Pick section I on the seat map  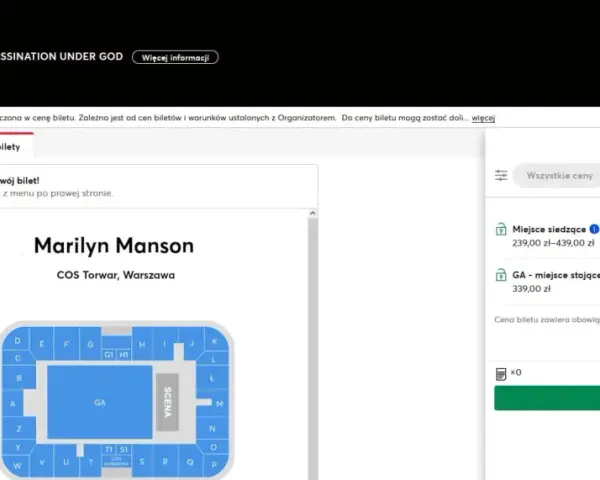165,343
